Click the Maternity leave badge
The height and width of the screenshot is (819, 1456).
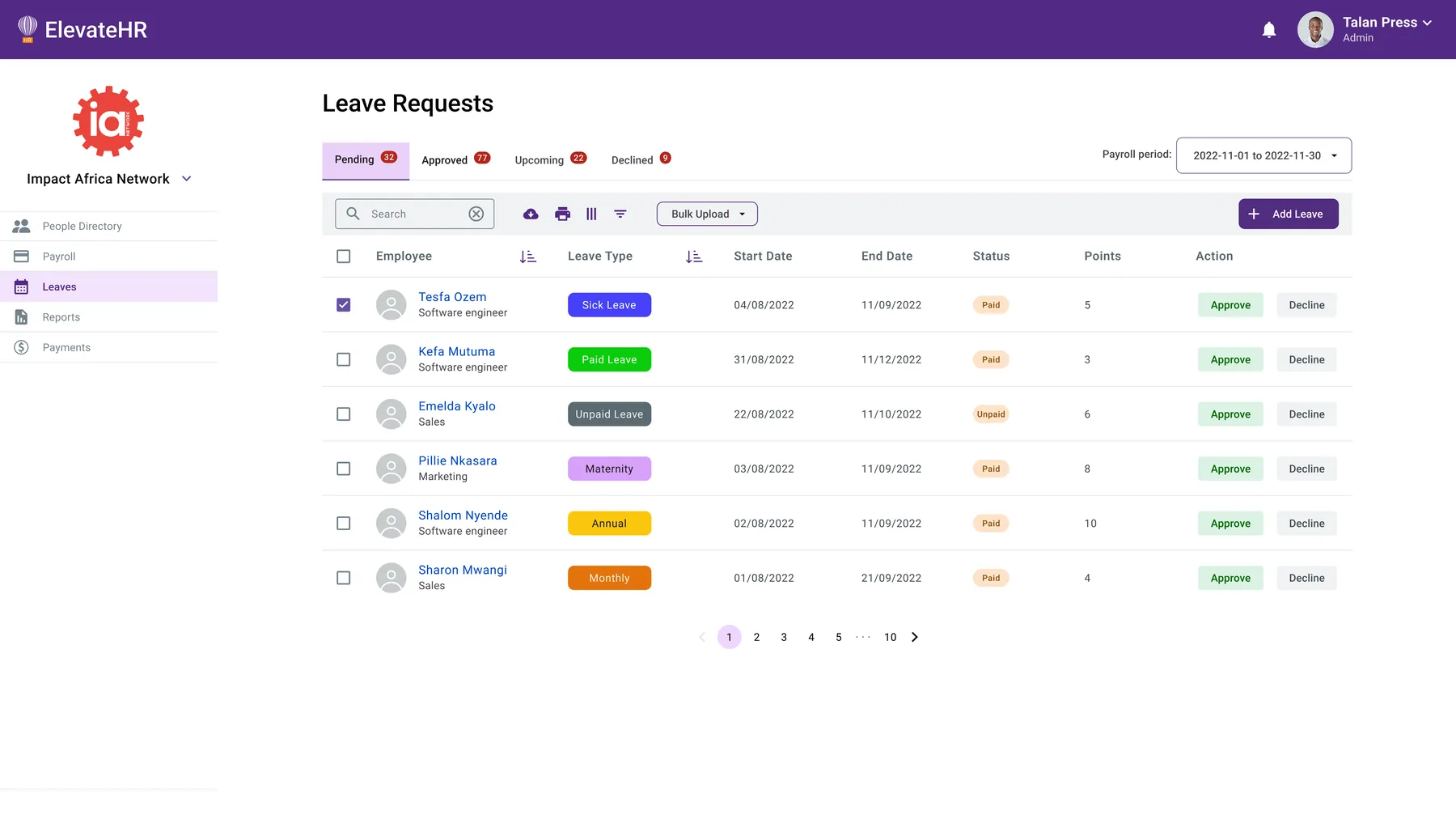tap(609, 469)
